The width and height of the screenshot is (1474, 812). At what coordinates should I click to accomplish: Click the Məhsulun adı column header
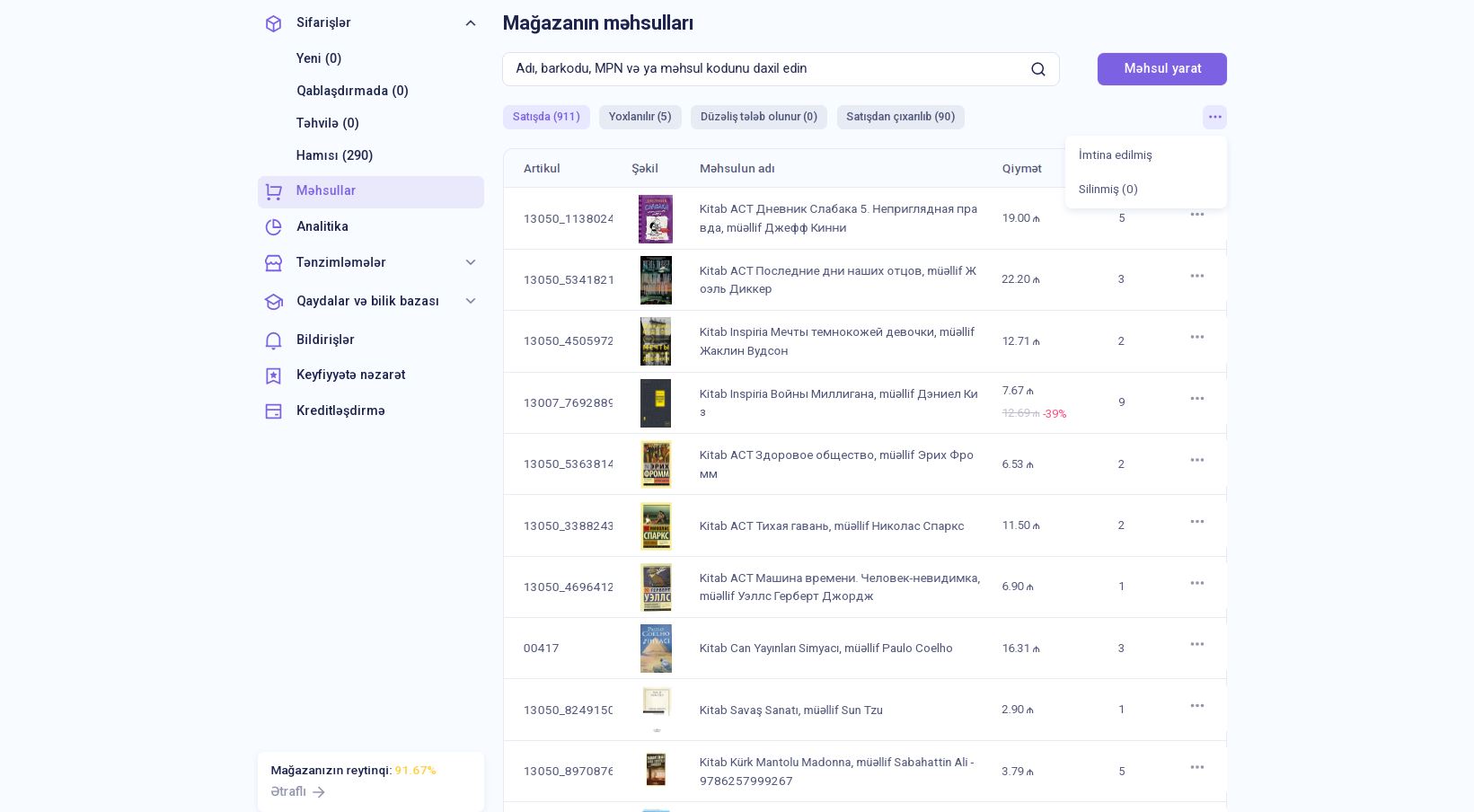[x=737, y=169]
